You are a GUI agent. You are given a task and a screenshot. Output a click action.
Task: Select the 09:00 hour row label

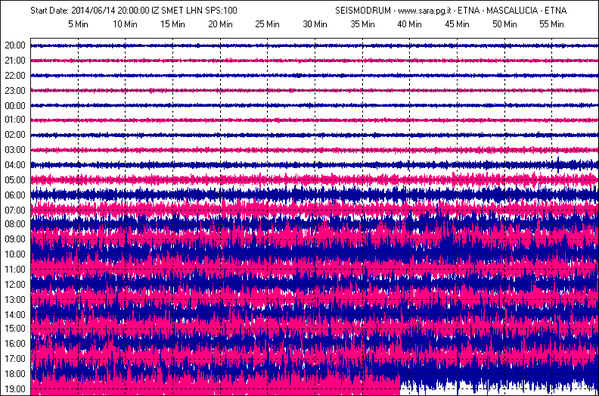tap(15, 239)
